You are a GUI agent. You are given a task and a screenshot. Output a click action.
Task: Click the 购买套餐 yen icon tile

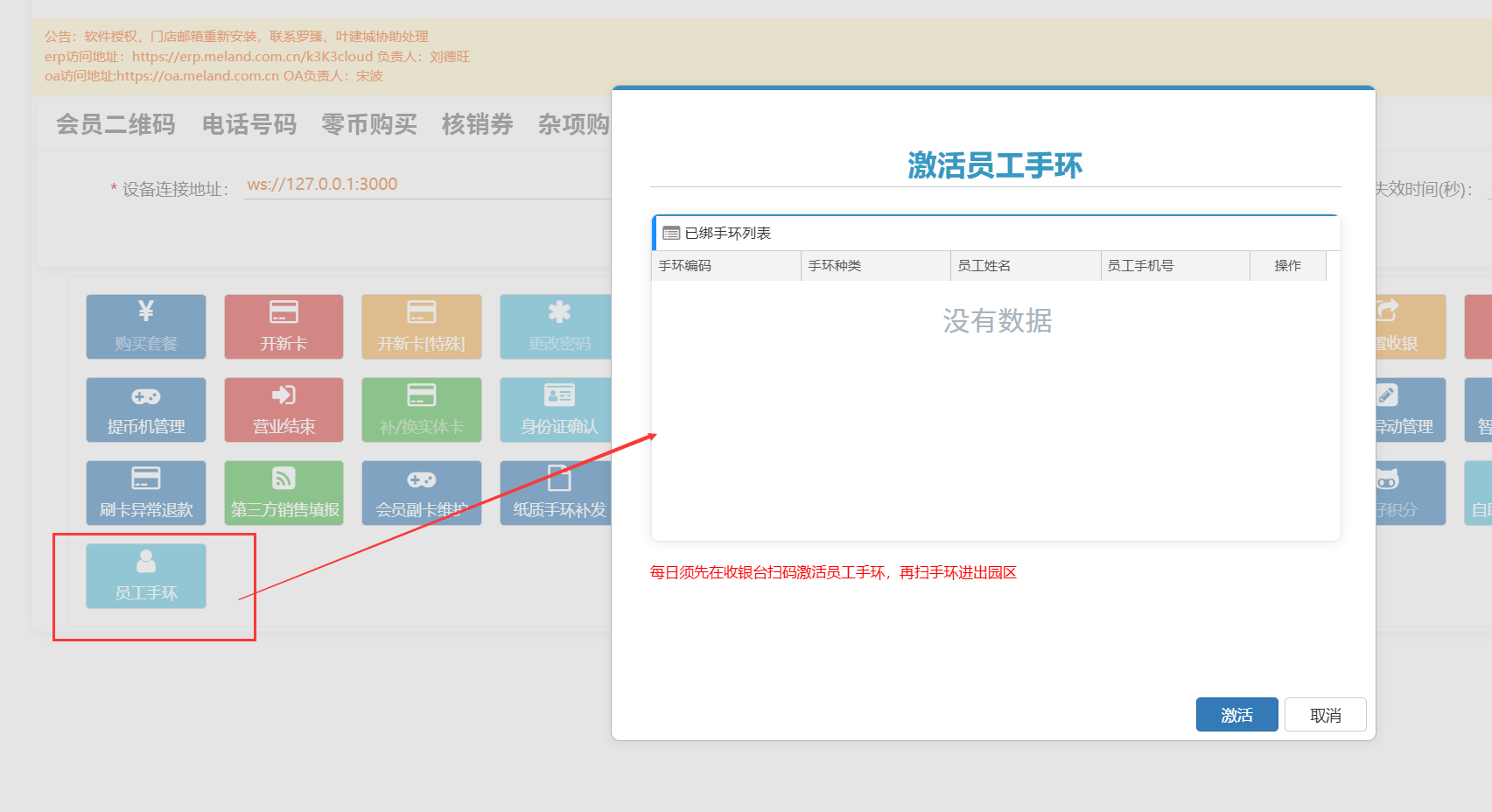pos(145,326)
